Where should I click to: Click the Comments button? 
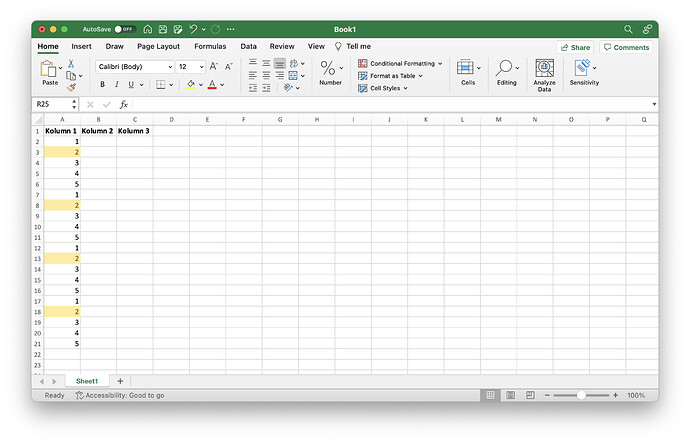(x=626, y=47)
